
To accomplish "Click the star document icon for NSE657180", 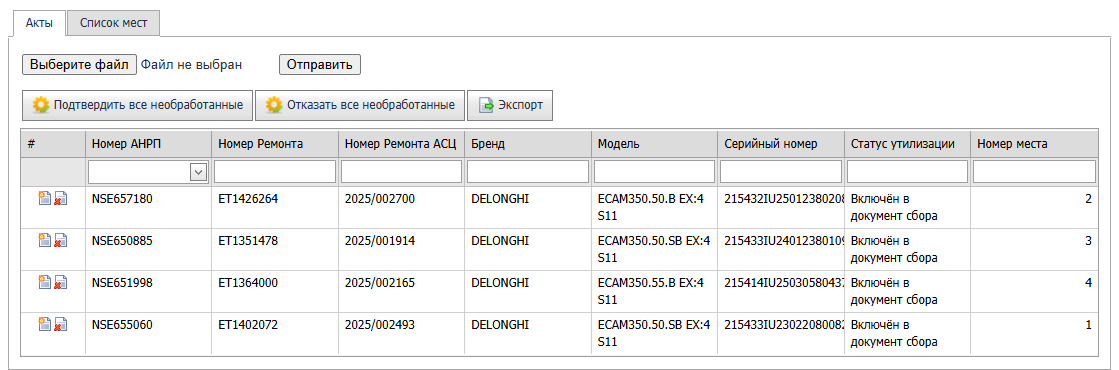I will [x=44, y=199].
